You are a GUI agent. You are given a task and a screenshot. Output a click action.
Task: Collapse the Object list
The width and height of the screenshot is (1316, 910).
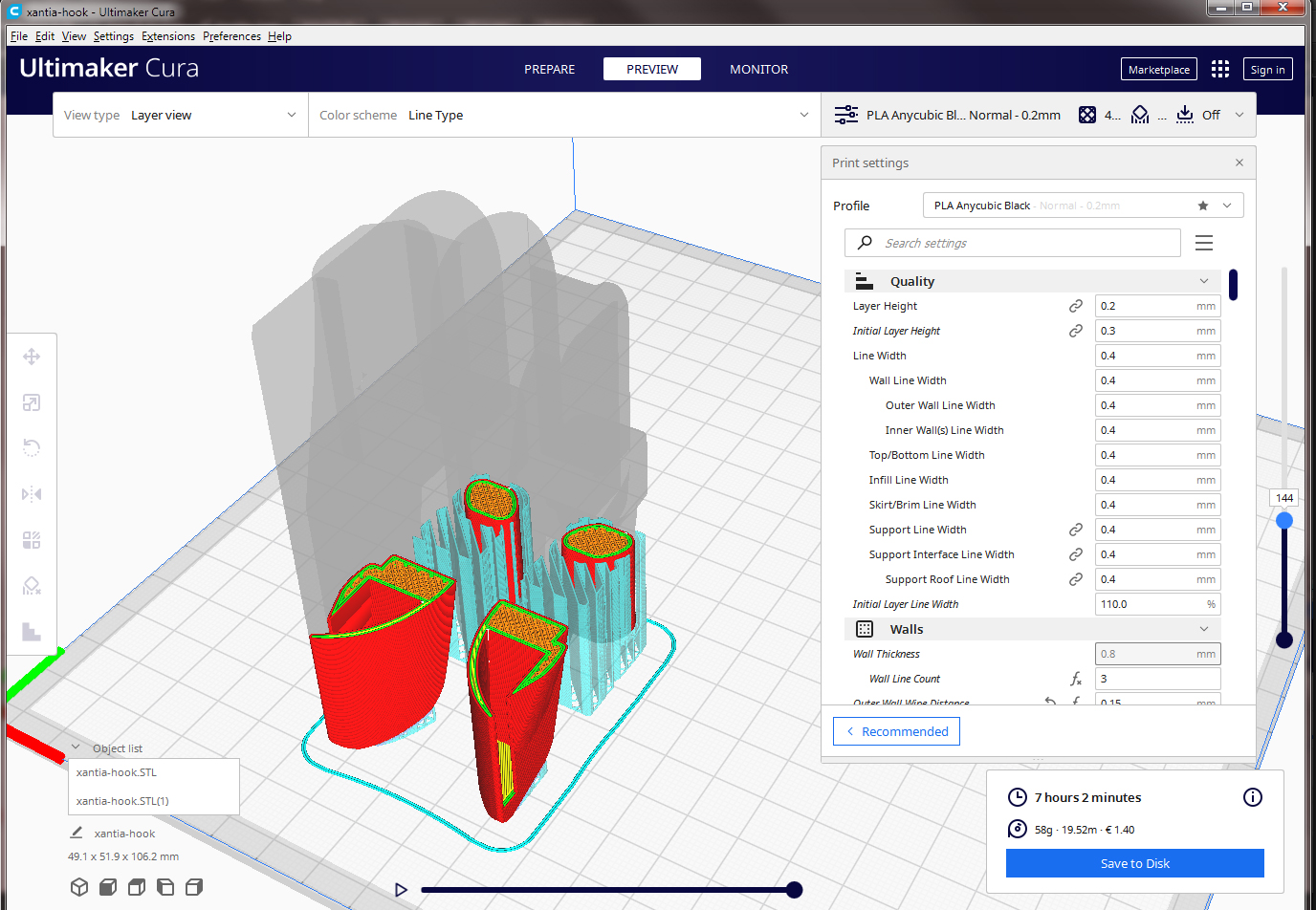[76, 747]
